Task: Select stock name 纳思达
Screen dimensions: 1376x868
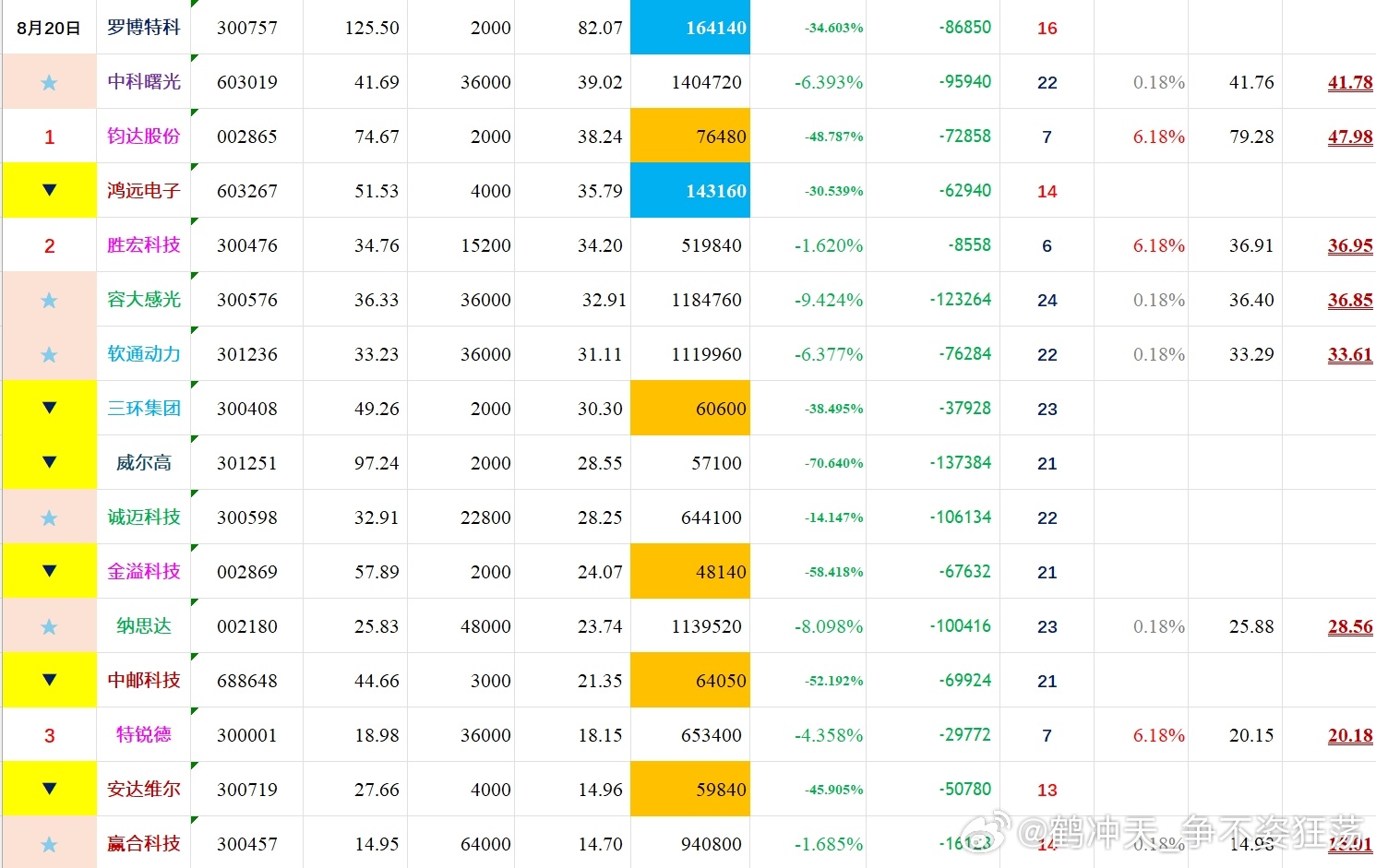Action: pos(144,626)
